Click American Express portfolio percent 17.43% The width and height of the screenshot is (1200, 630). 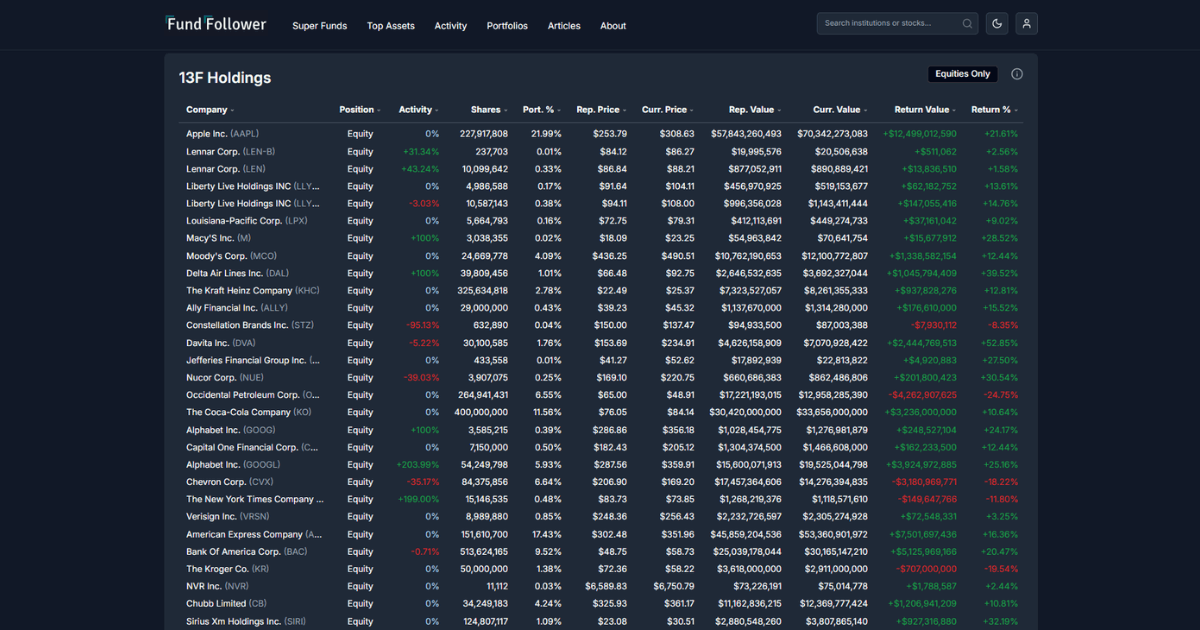click(547, 534)
